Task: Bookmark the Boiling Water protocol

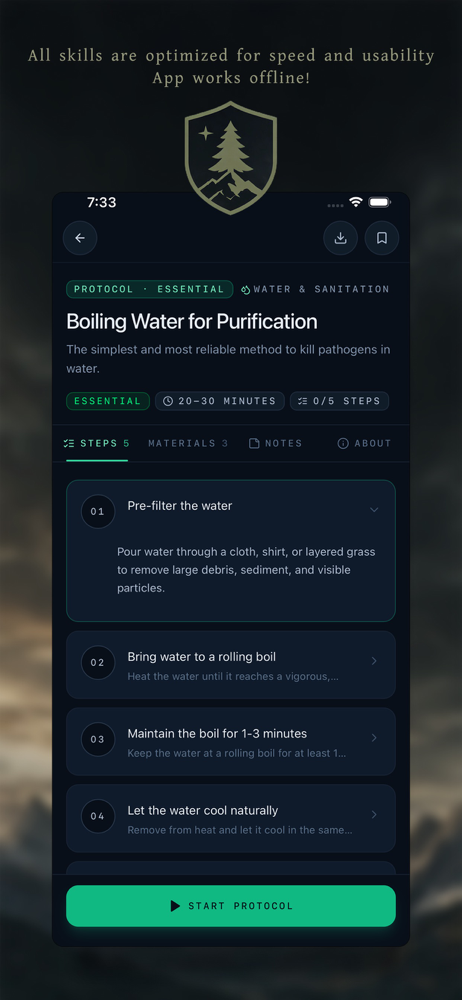Action: point(382,238)
